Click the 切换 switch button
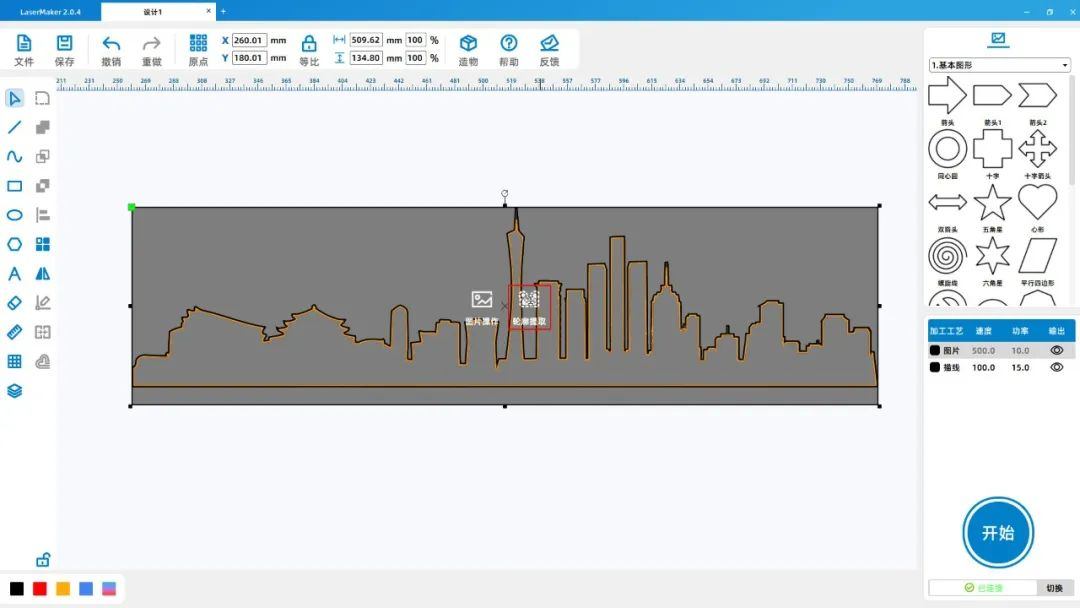Screen dimensions: 1080x608 (1054, 588)
